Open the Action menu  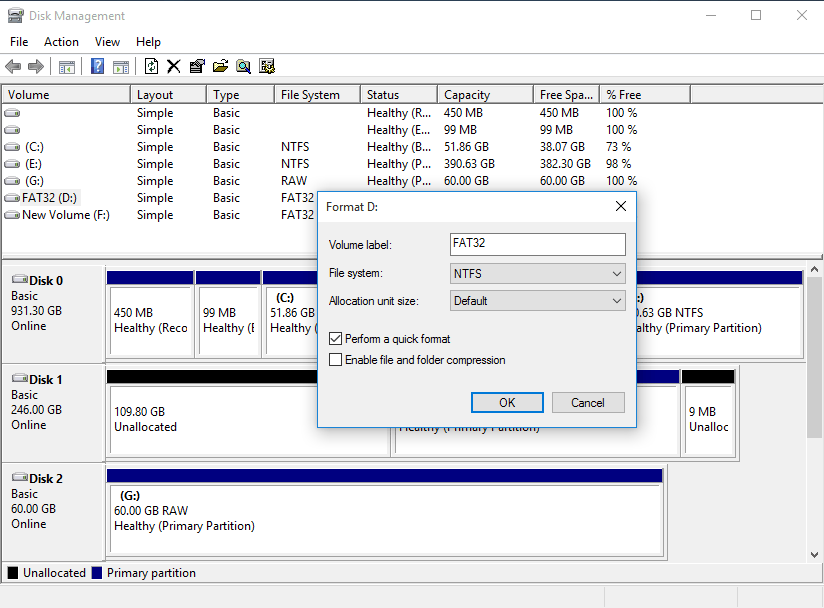61,42
